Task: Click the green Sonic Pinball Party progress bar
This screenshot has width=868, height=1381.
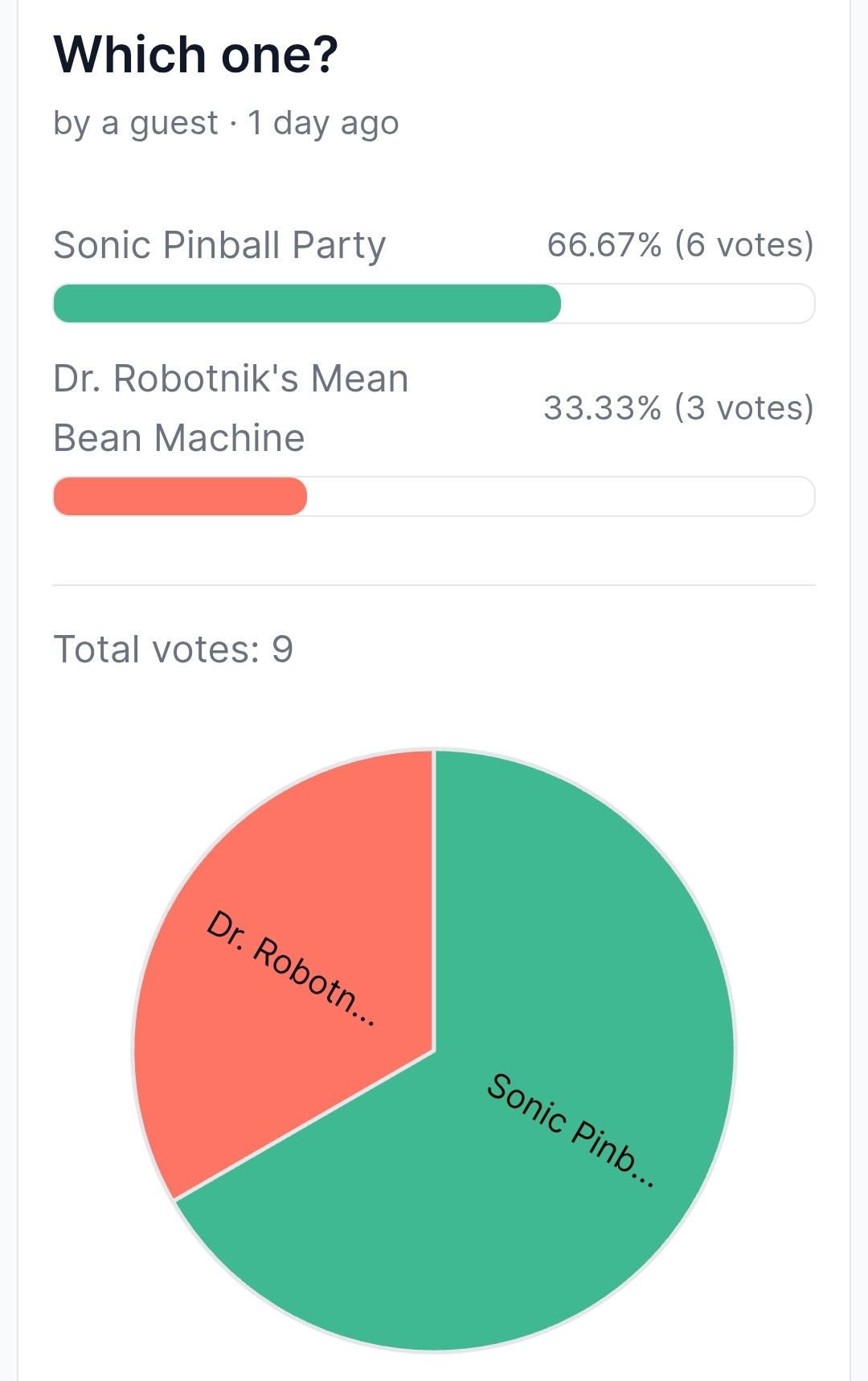Action: (307, 303)
